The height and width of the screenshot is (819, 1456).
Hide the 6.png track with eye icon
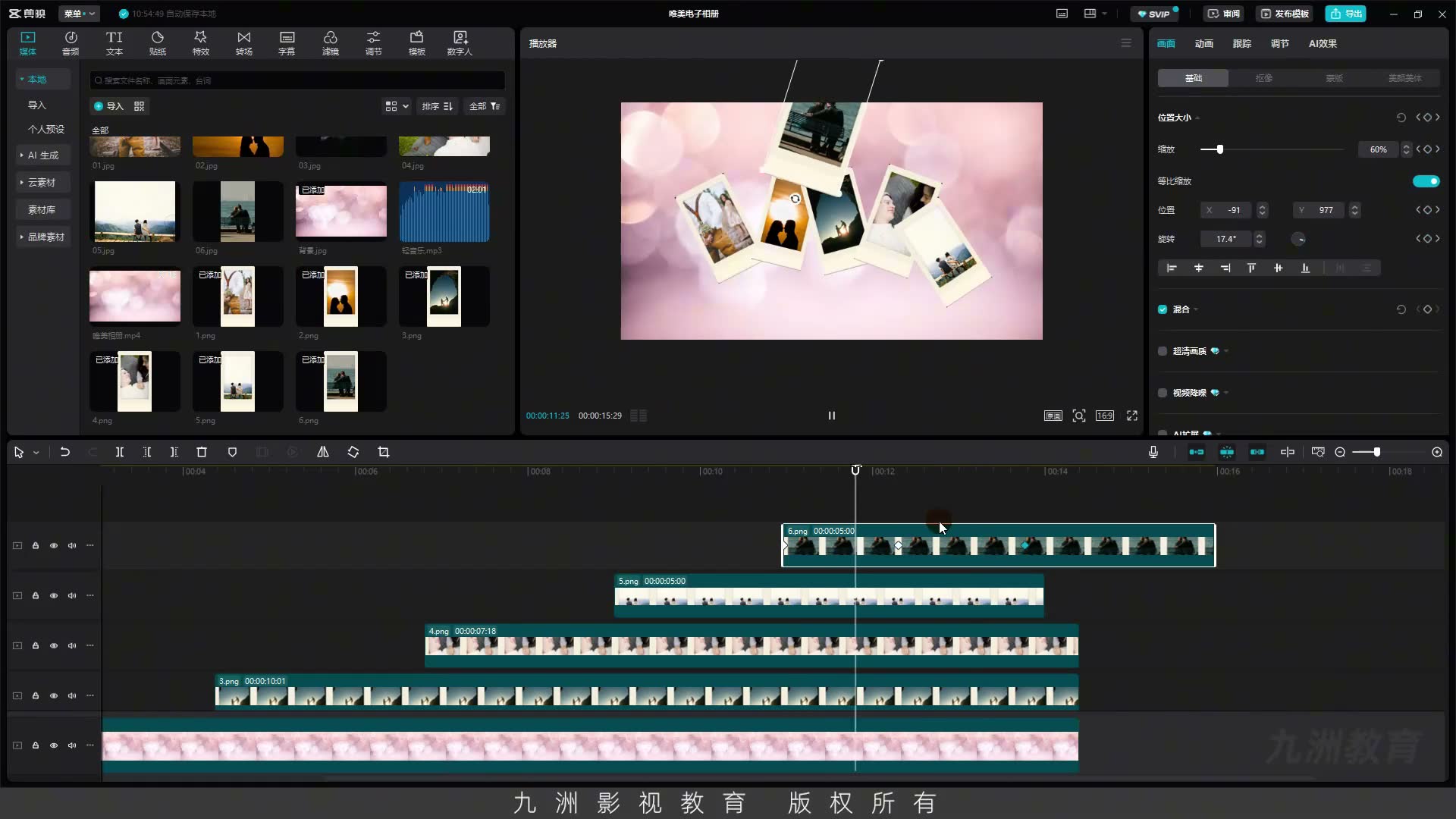[54, 545]
